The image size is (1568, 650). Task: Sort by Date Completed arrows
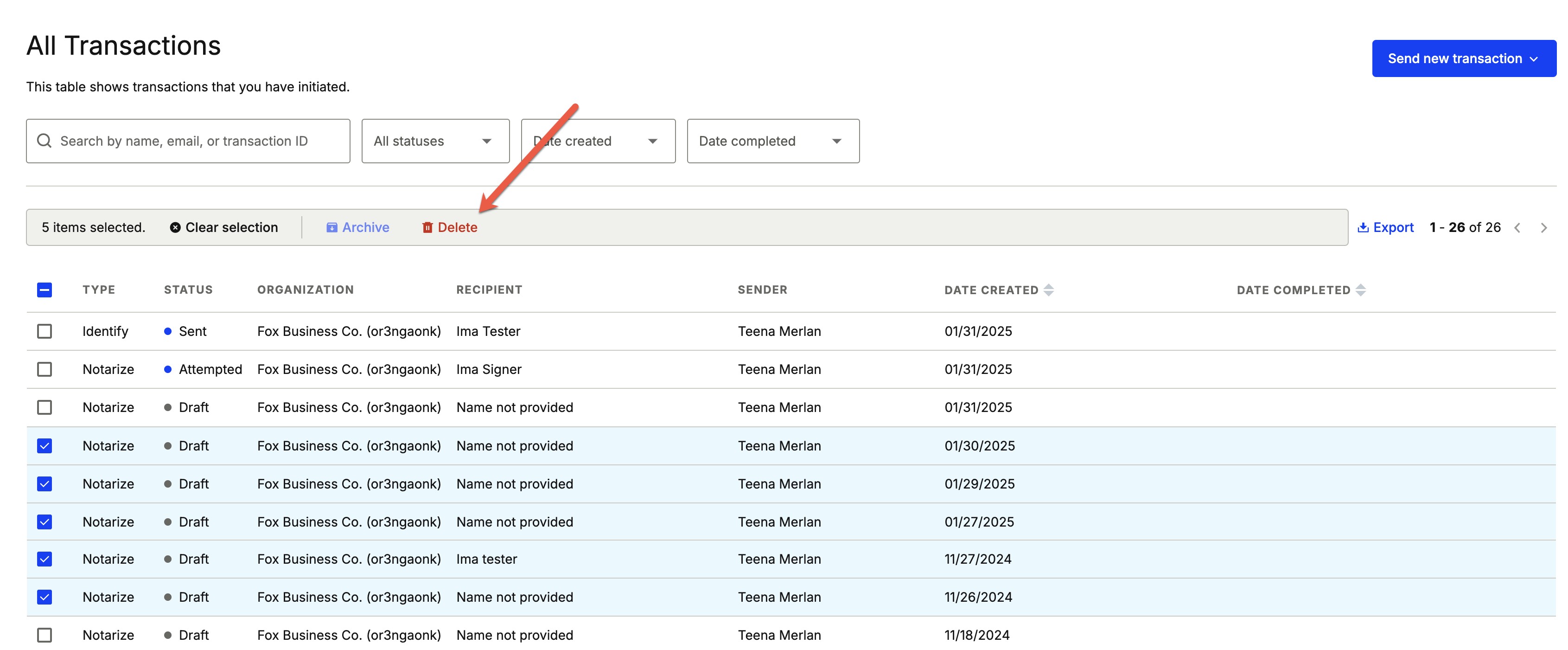[1360, 290]
